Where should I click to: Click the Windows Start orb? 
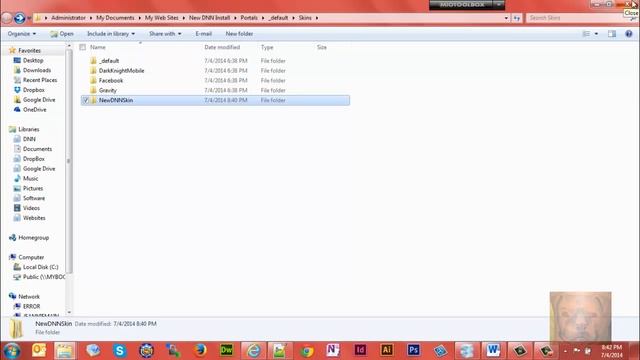tap(11, 351)
